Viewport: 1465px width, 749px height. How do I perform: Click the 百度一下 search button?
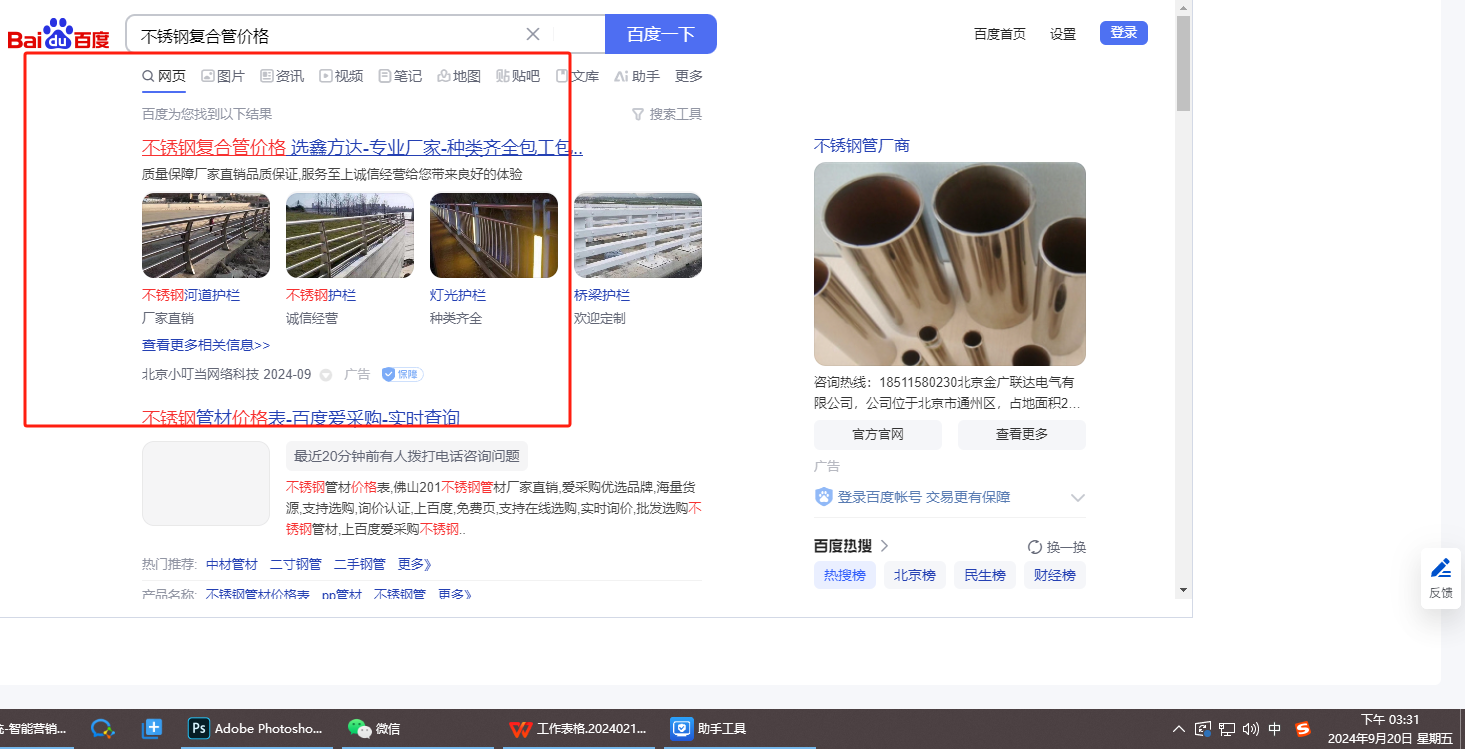pyautogui.click(x=661, y=34)
